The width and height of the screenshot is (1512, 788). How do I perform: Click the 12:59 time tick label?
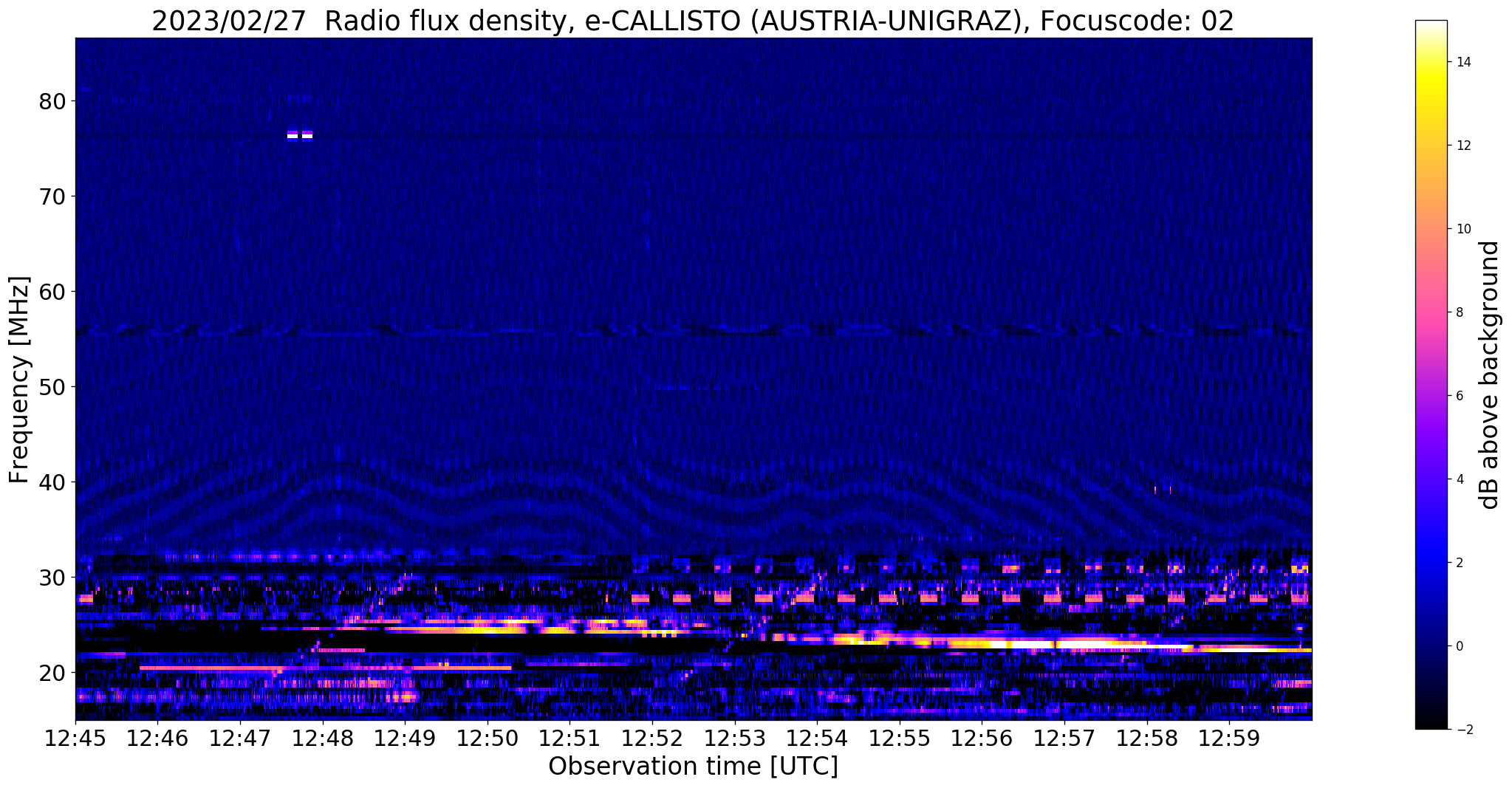(x=1229, y=738)
